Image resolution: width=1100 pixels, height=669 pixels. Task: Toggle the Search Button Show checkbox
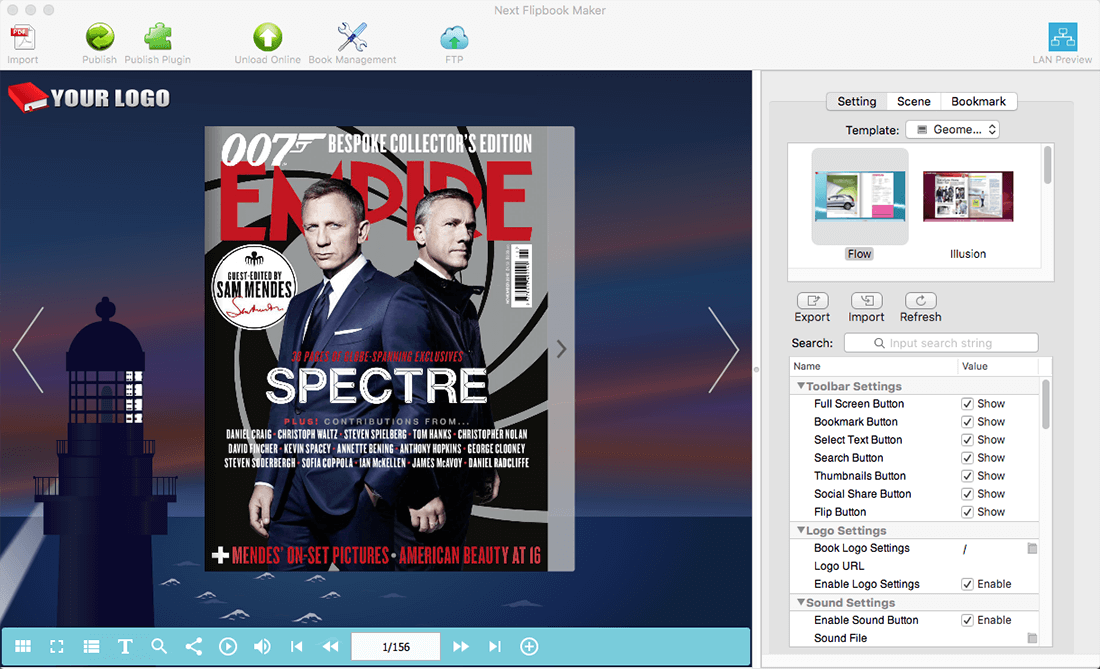coord(967,458)
